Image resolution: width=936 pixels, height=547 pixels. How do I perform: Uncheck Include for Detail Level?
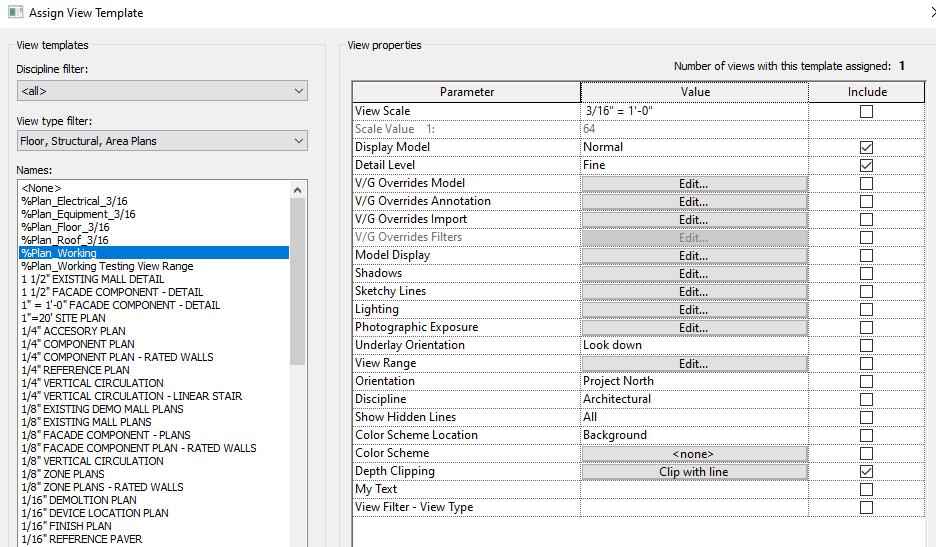pyautogui.click(x=866, y=165)
